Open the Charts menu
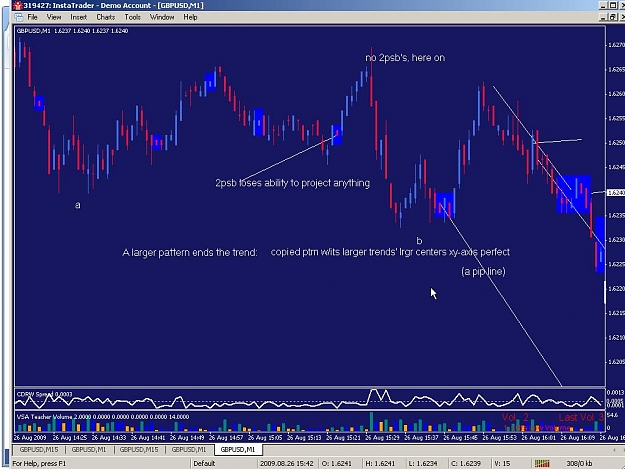This screenshot has width=625, height=469. click(x=106, y=17)
